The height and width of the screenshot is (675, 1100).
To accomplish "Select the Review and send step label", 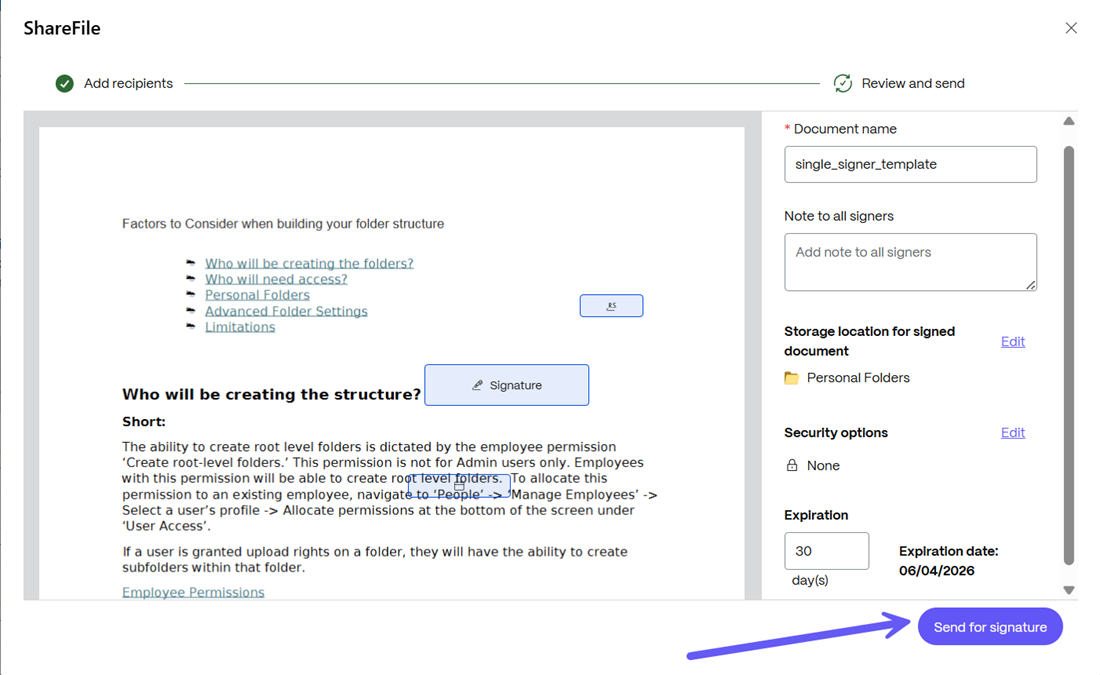I will [913, 83].
